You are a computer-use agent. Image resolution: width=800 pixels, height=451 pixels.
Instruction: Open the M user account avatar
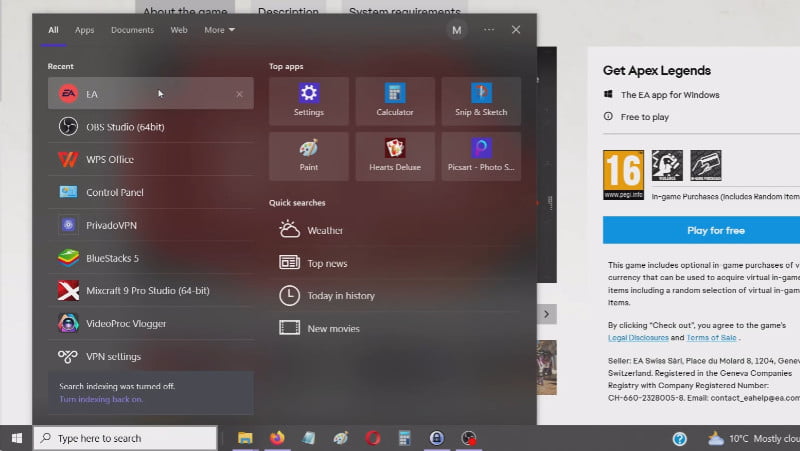457,30
